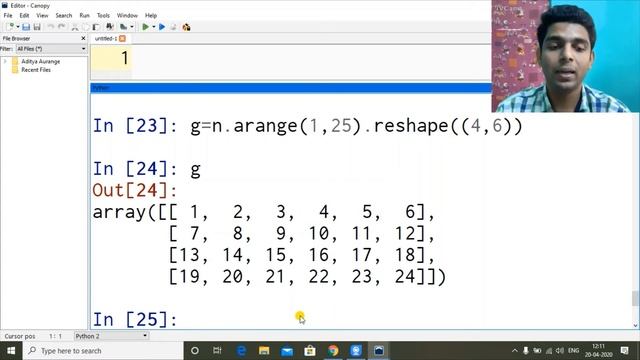Open the package manager icon
Screen dimensions: 640x360
tap(187, 27)
